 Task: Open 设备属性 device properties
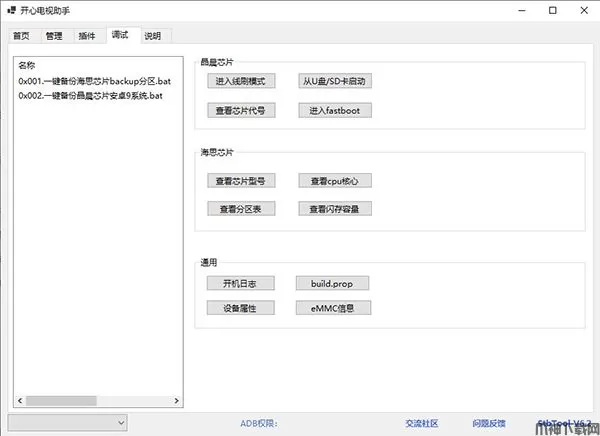(239, 308)
